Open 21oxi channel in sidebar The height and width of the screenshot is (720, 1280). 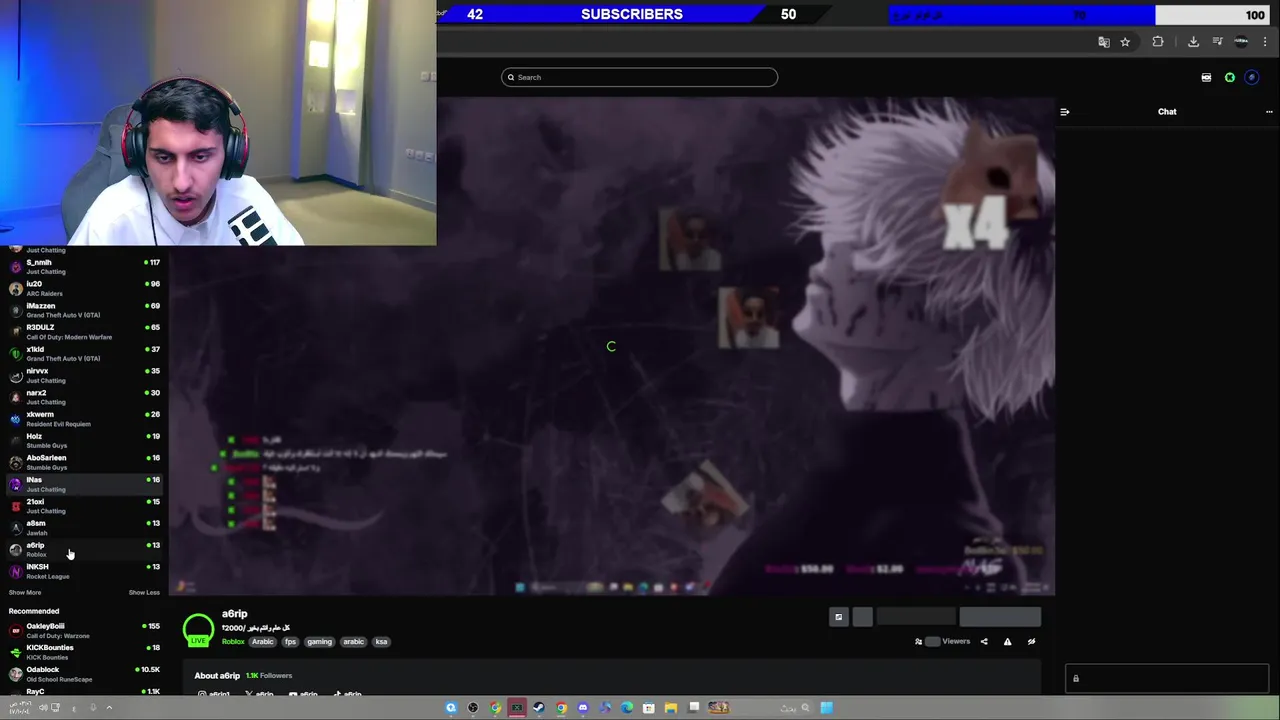coord(84,506)
